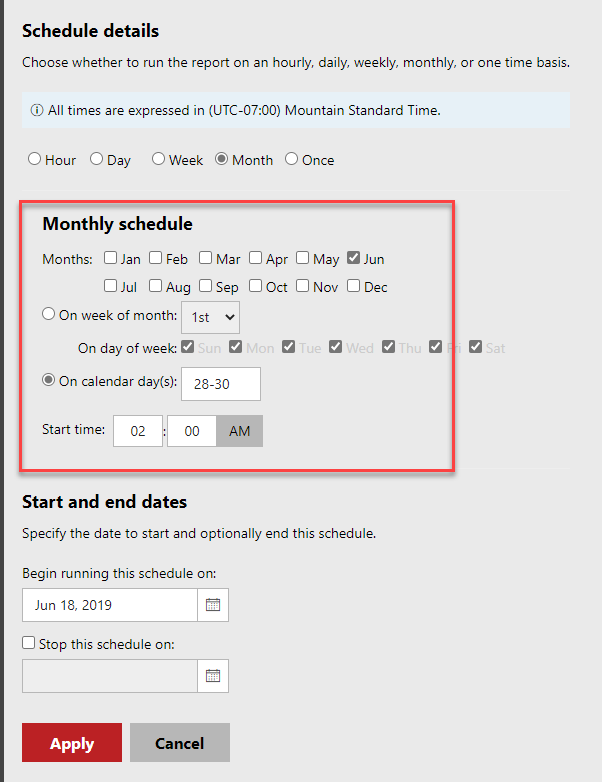Screen dimensions: 602x782
Task: Check the Sep month checkbox
Action: pos(205,286)
